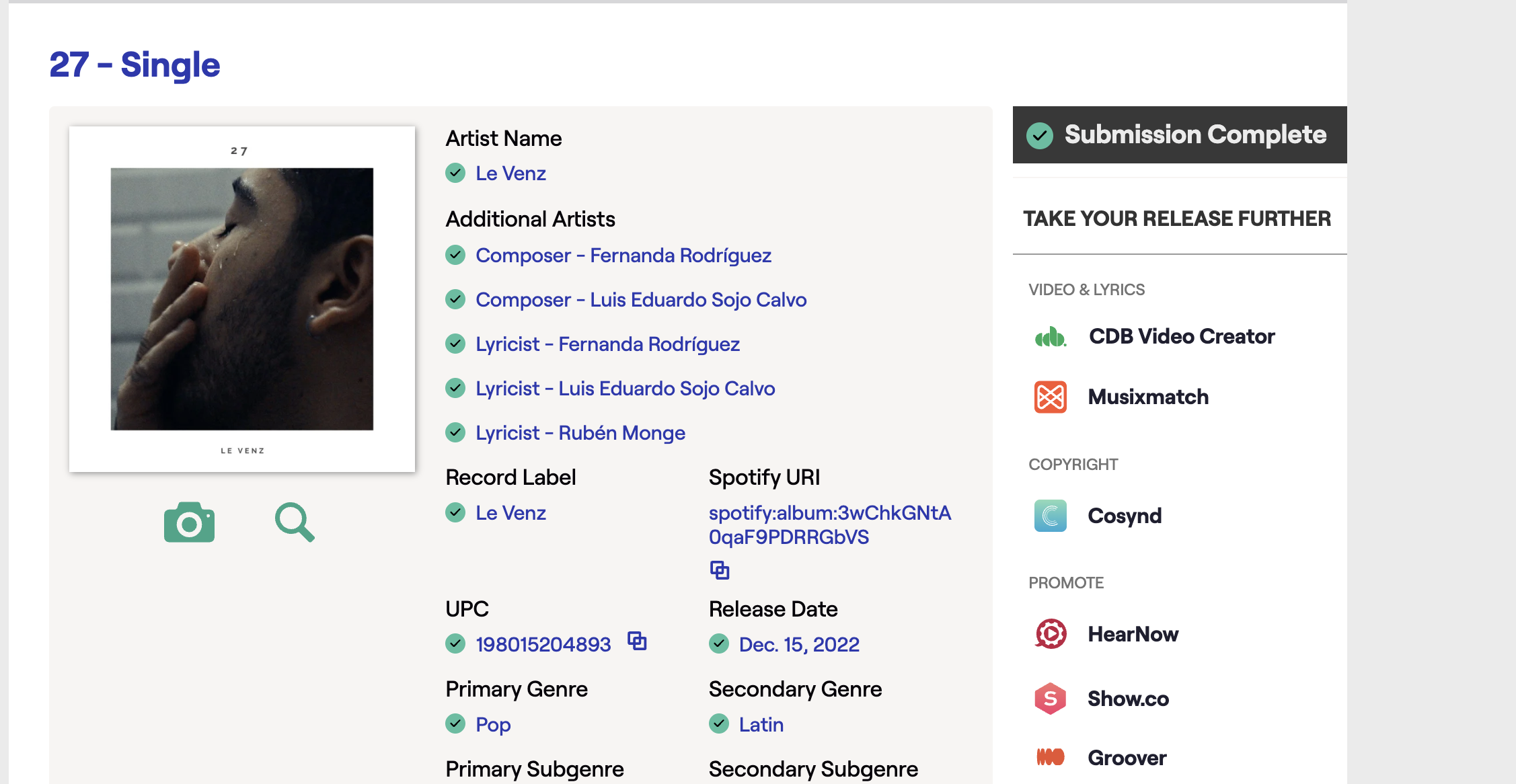Open the Le Venz artist name link
Viewport: 1516px width, 784px height.
[x=510, y=173]
